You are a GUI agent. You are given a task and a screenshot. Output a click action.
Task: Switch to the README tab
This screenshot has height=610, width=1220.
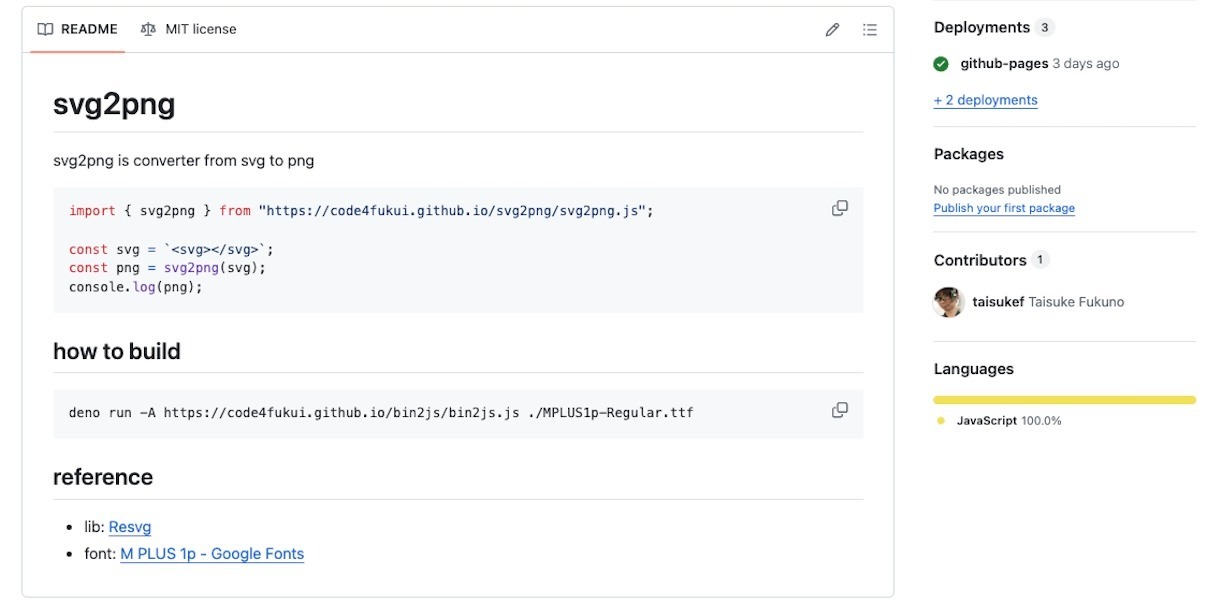click(x=78, y=30)
